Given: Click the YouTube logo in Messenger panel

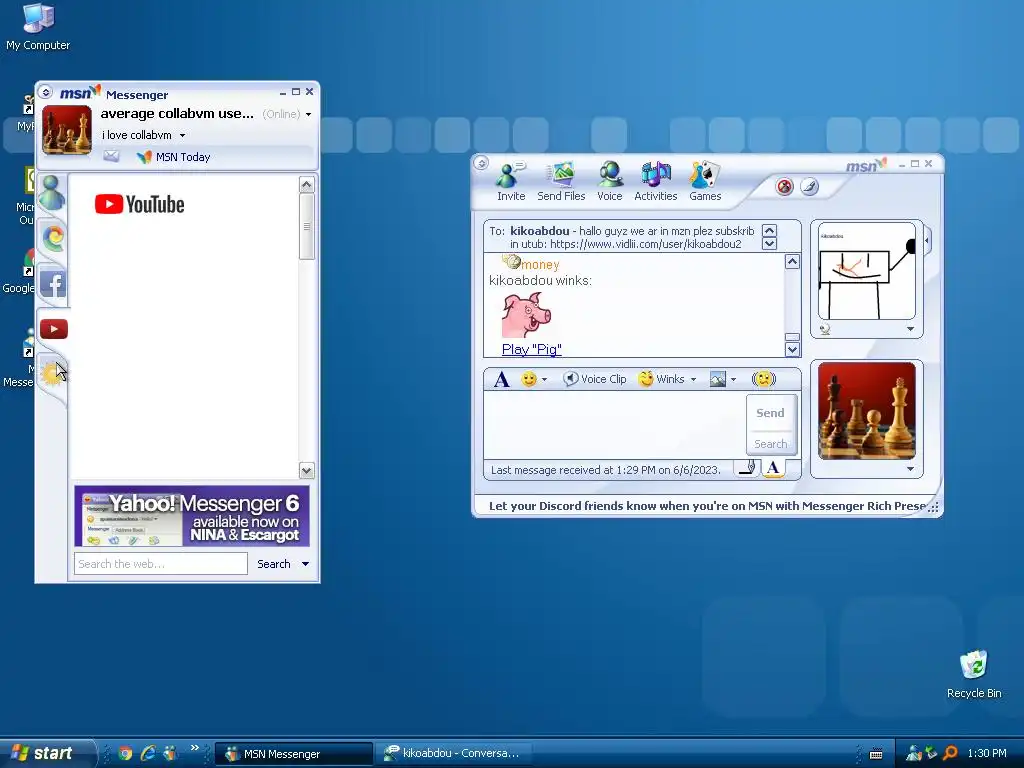Looking at the screenshot, I should pos(139,204).
